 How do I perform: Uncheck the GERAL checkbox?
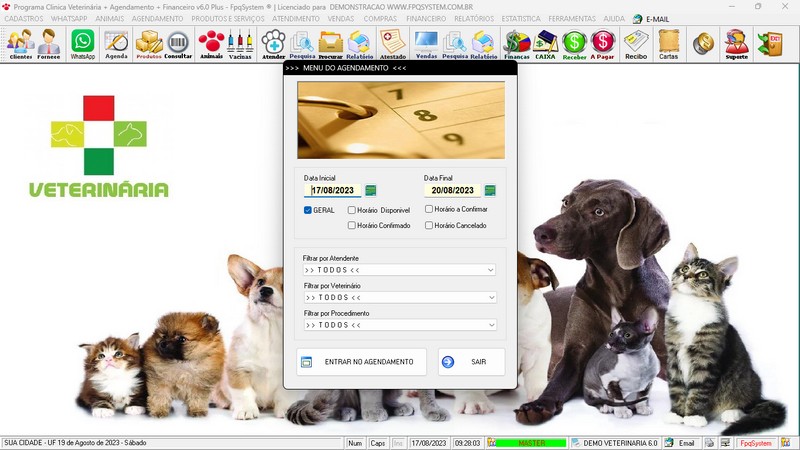pyautogui.click(x=308, y=210)
